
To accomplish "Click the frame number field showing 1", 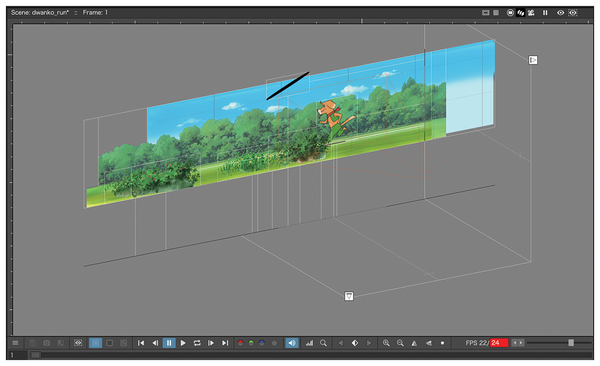I will click(17, 355).
